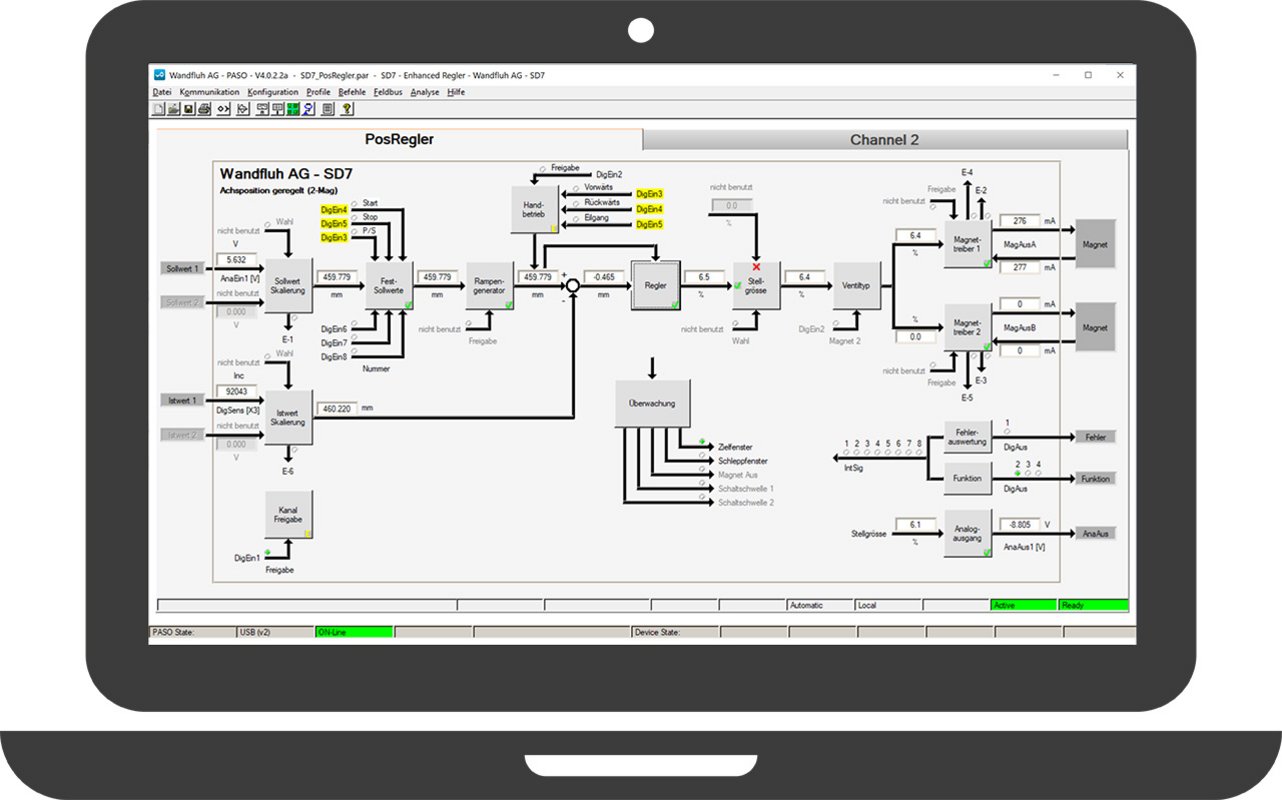Open the Befehle menu
This screenshot has height=800, width=1282.
pos(352,92)
